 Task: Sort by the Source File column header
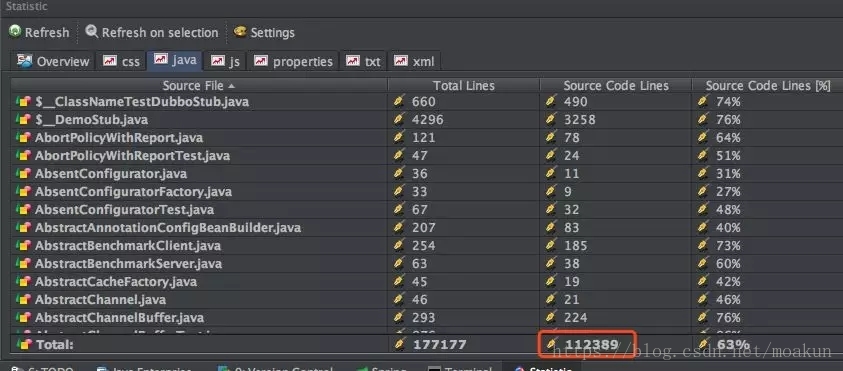199,85
